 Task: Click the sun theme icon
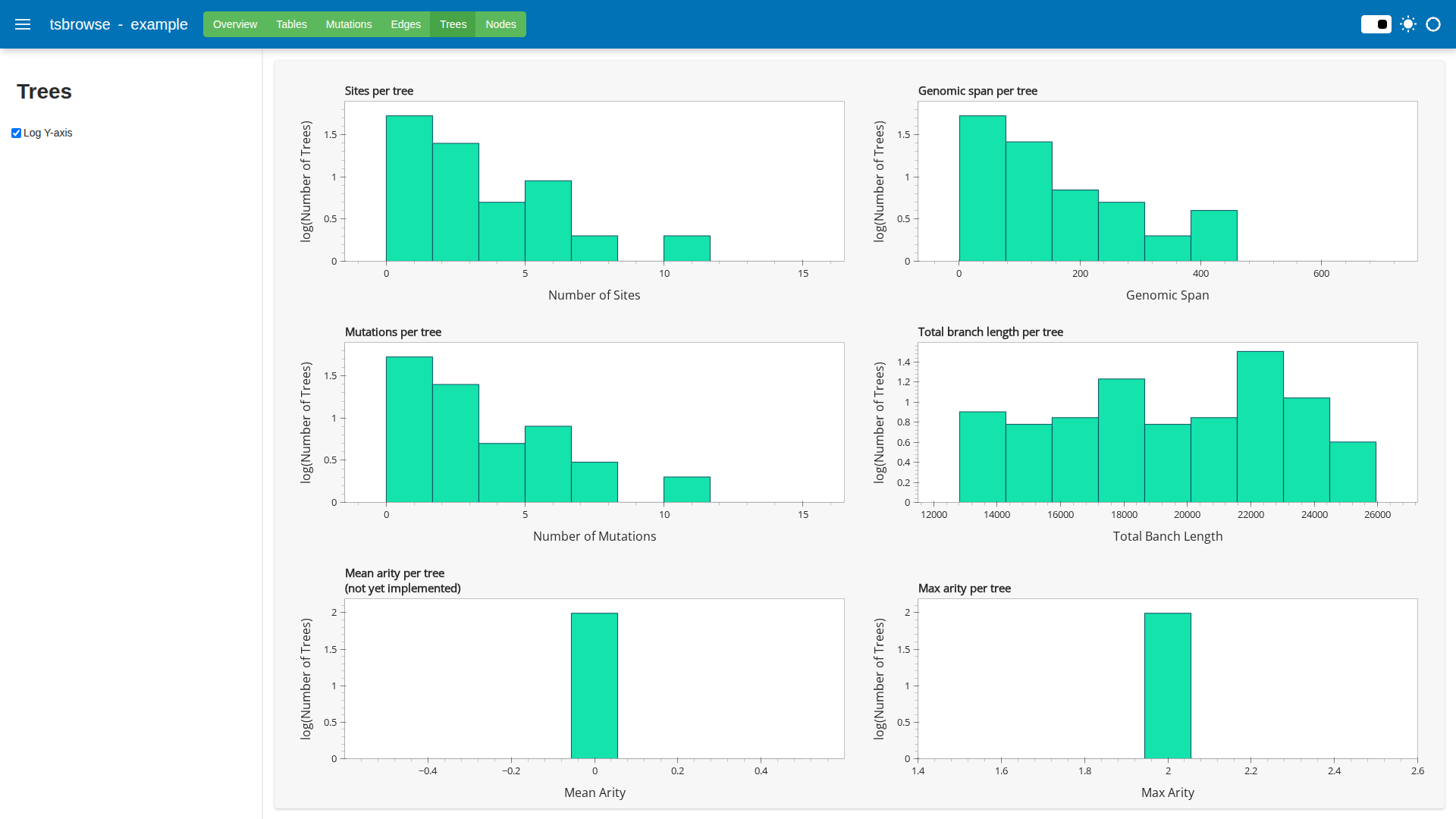pos(1408,24)
